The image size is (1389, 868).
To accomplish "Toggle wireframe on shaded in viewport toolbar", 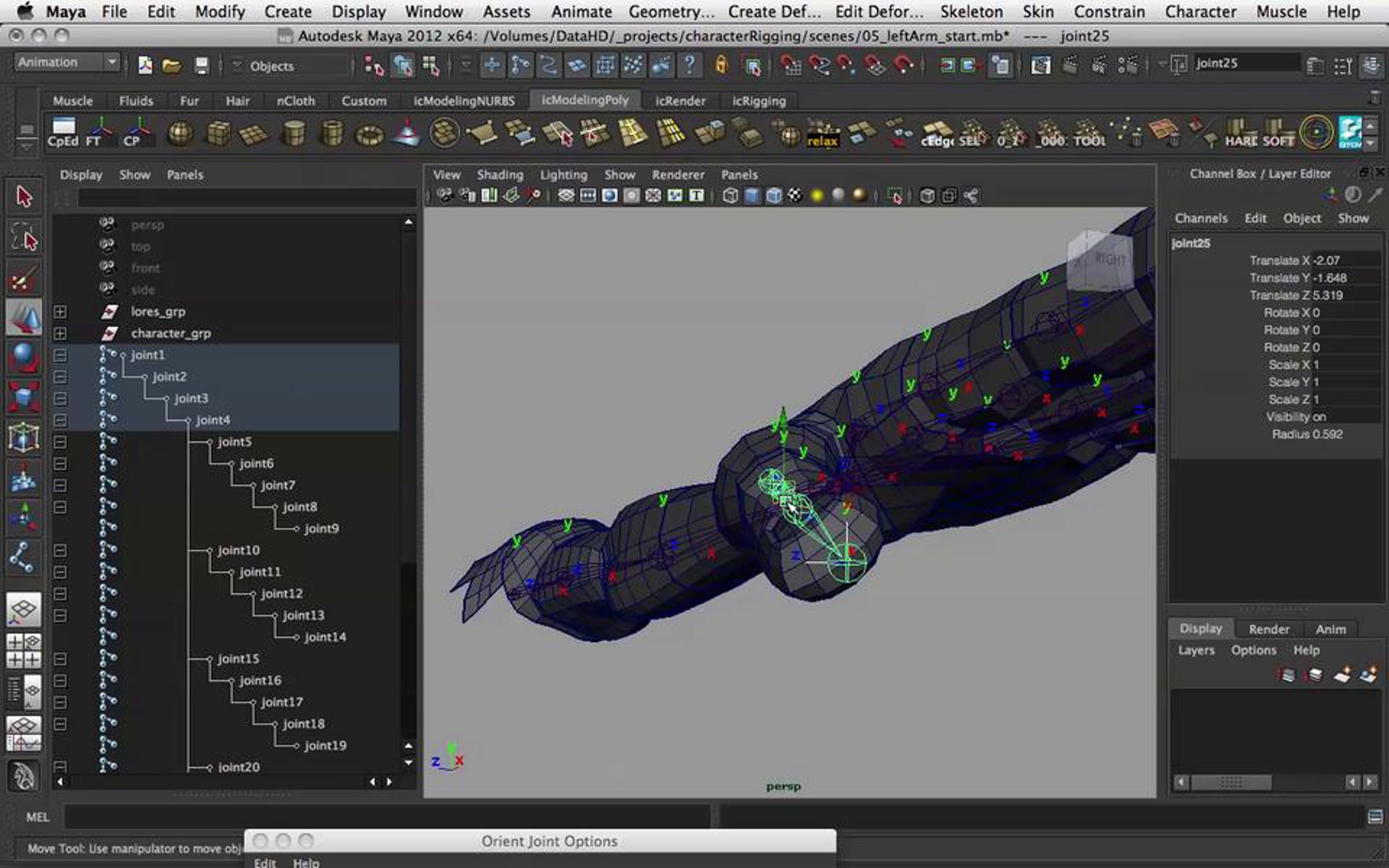I will point(774,196).
